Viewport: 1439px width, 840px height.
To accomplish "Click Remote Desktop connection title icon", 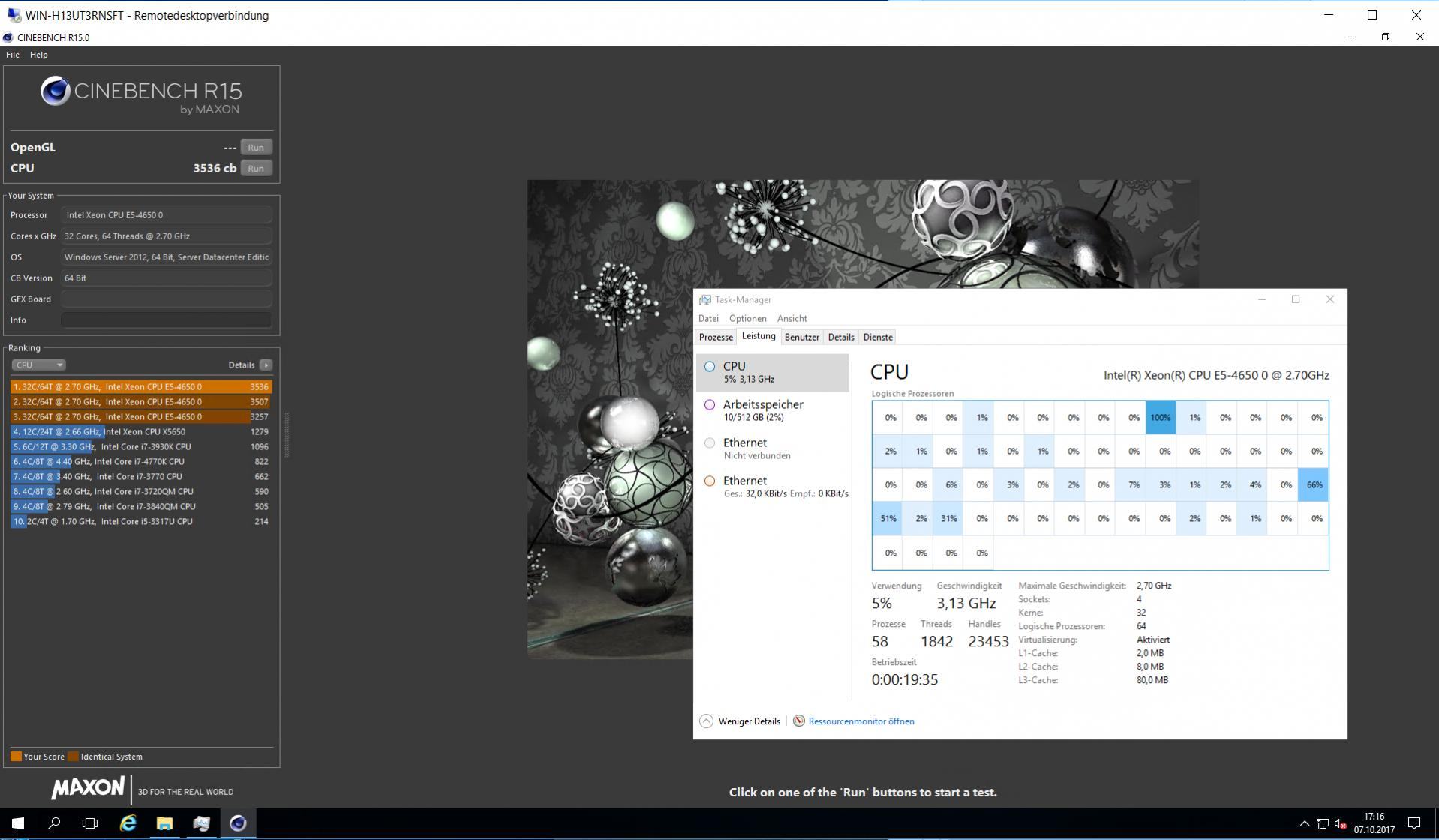I will (x=13, y=15).
